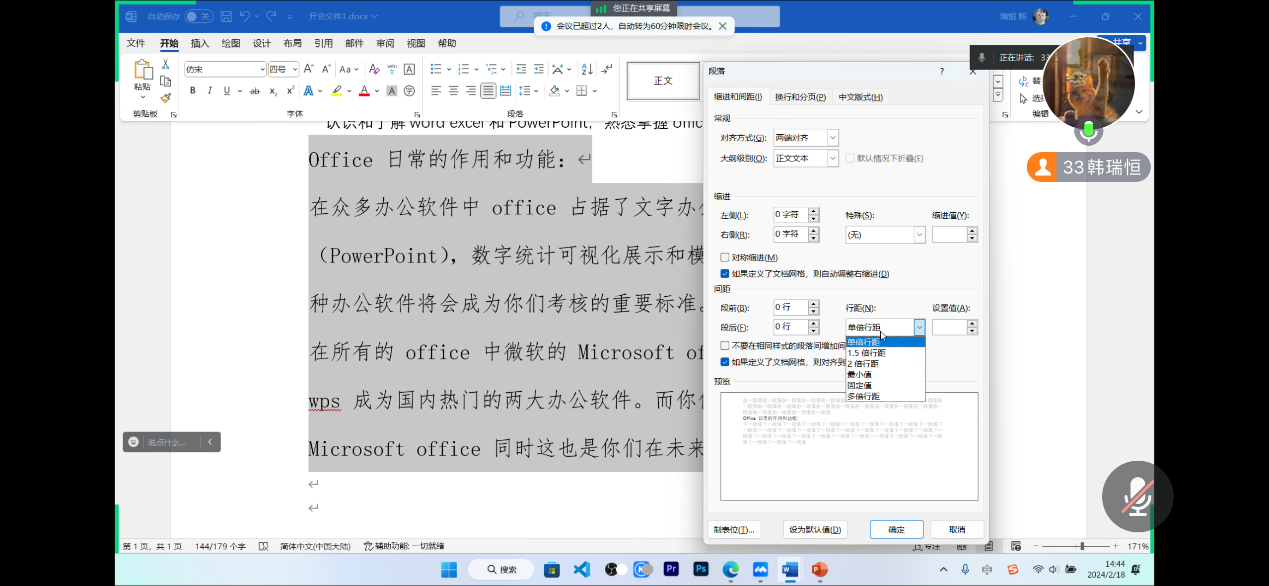1269x586 pixels.
Task: Decrease indent icon in paragraph group
Action: [523, 69]
